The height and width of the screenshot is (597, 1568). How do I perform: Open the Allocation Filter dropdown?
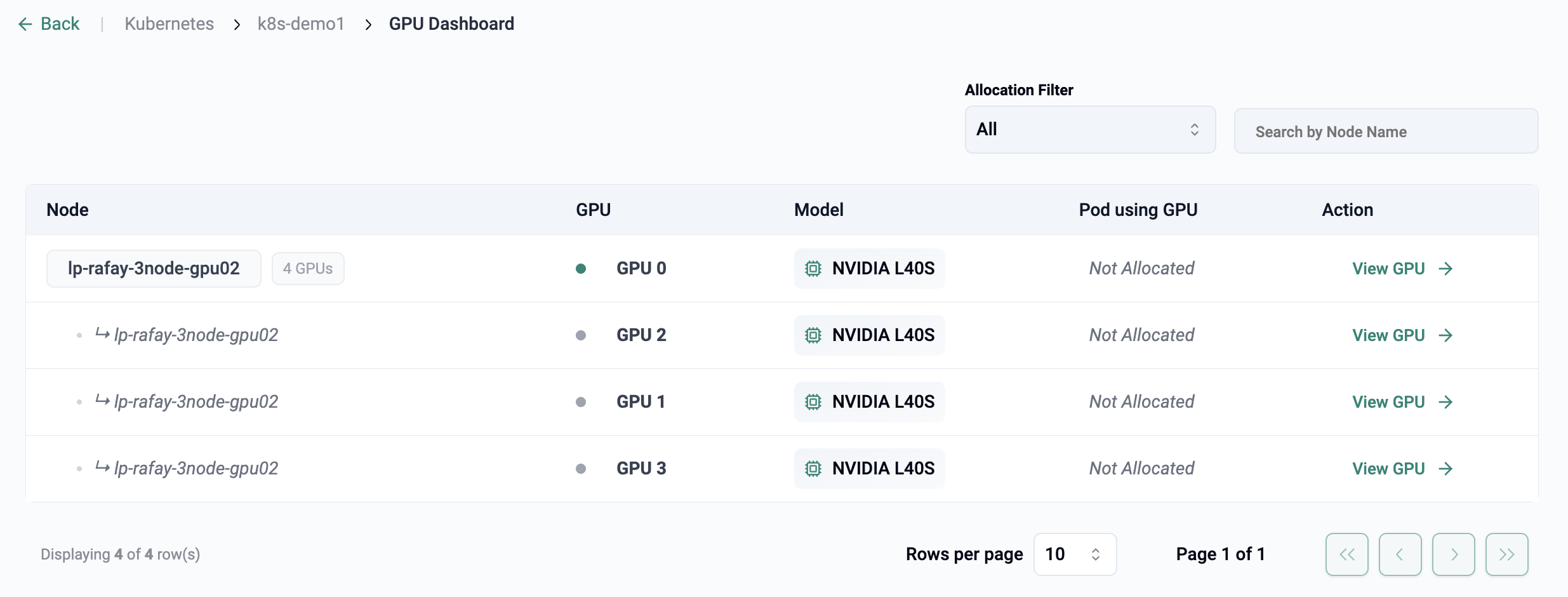pyautogui.click(x=1089, y=130)
